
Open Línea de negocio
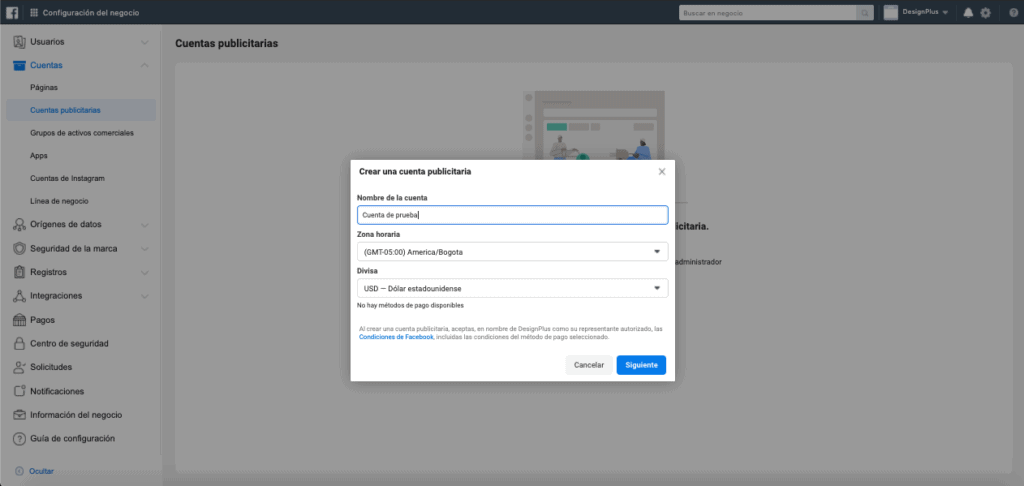[x=59, y=201]
